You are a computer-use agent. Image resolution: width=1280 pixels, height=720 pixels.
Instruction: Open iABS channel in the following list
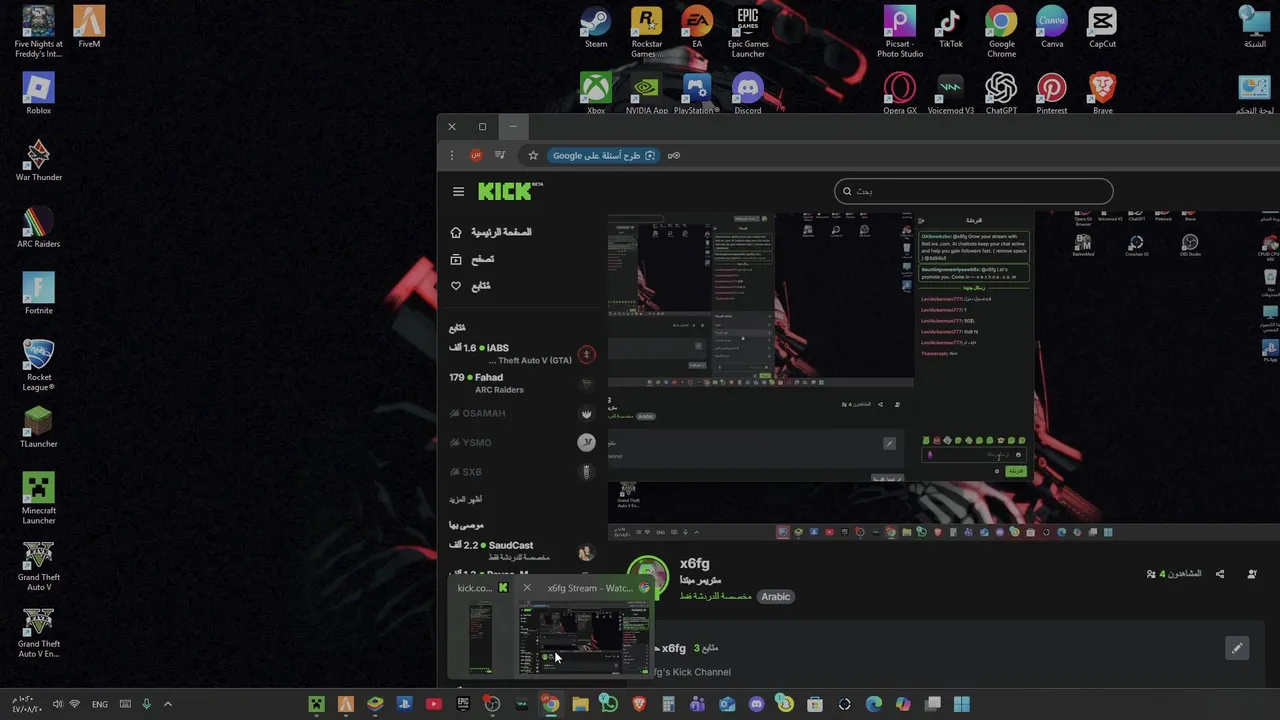(522, 354)
